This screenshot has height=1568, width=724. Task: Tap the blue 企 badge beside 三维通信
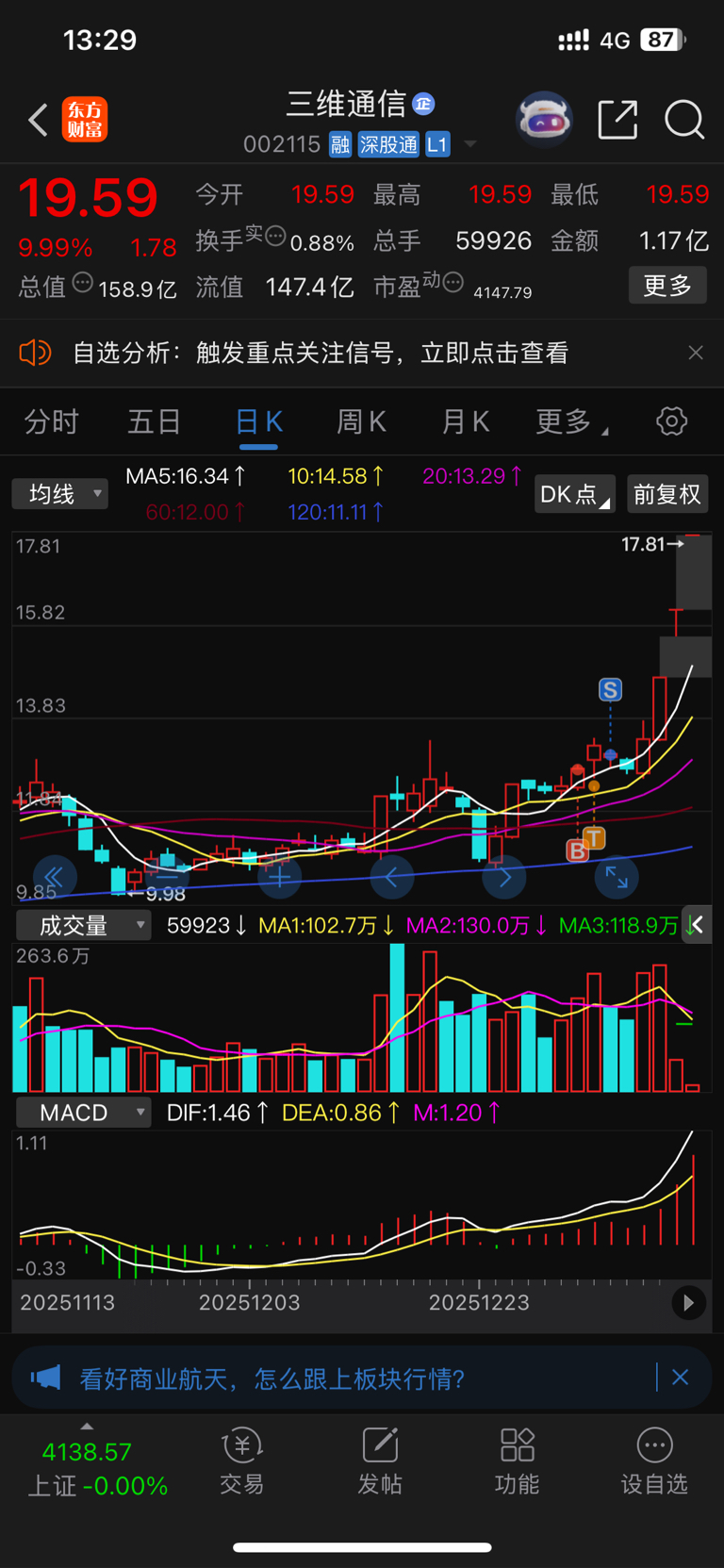(x=423, y=104)
